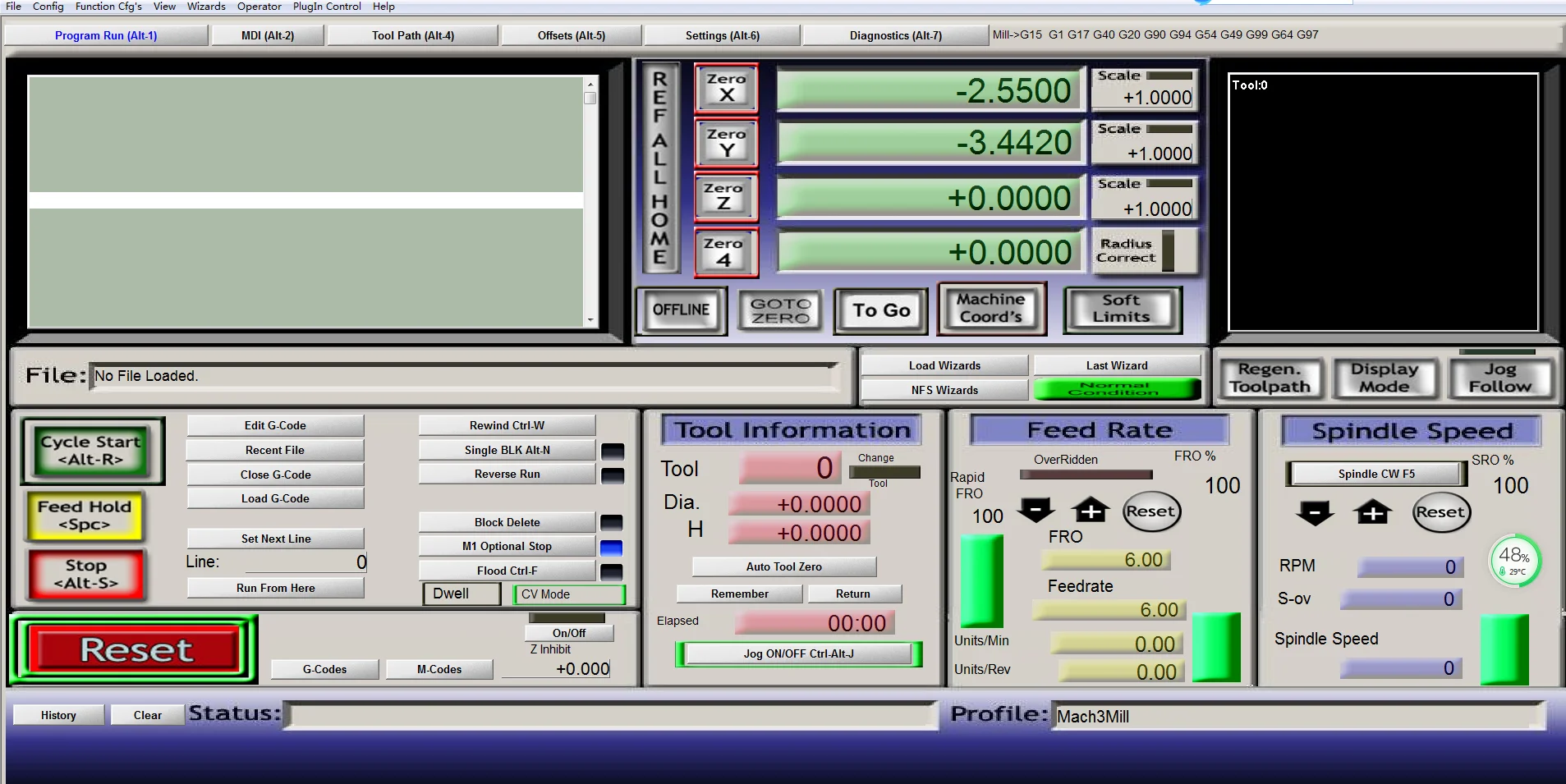The height and width of the screenshot is (784, 1566).
Task: Click the X axis DRO value field
Action: [930, 90]
